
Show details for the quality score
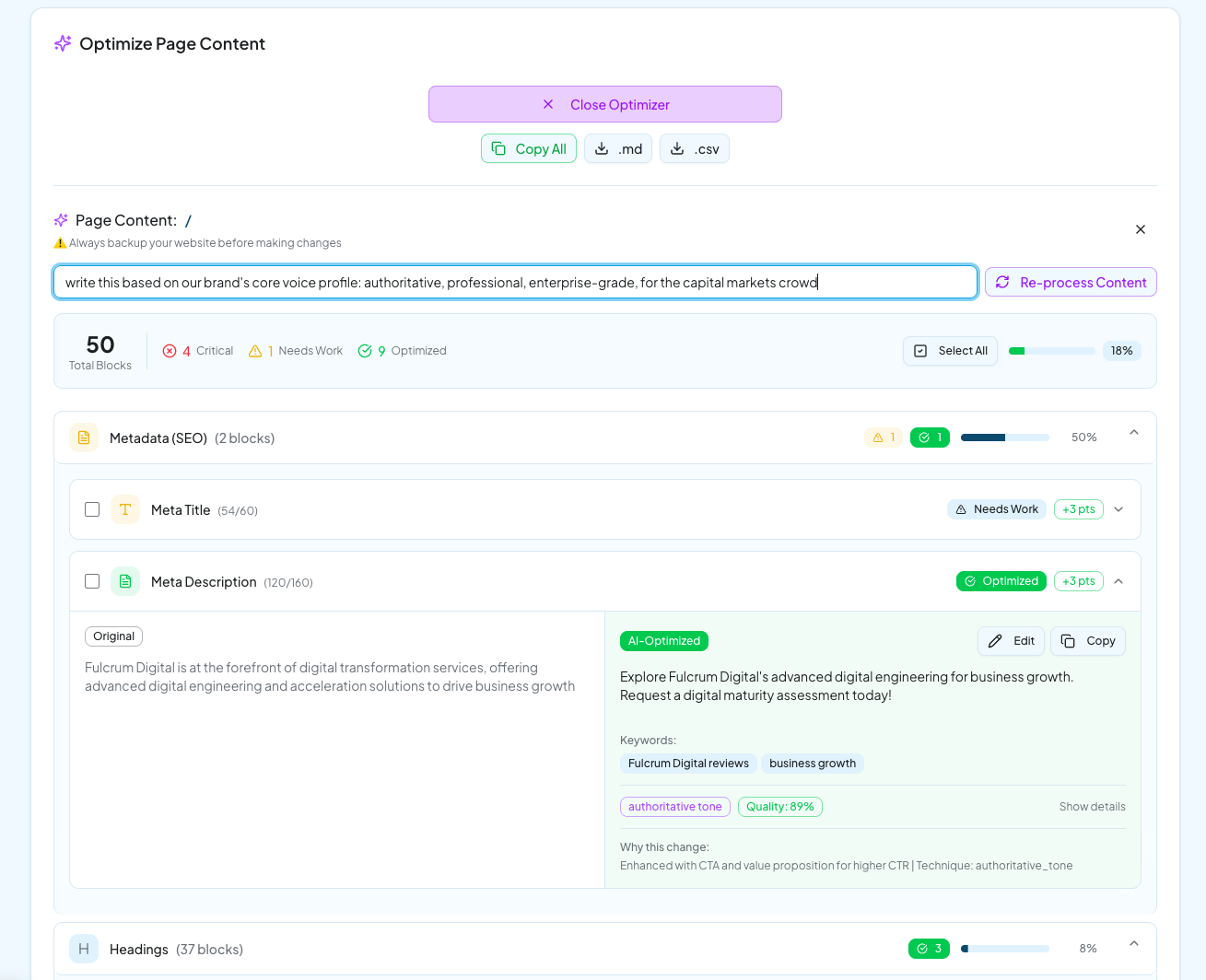pos(1093,807)
